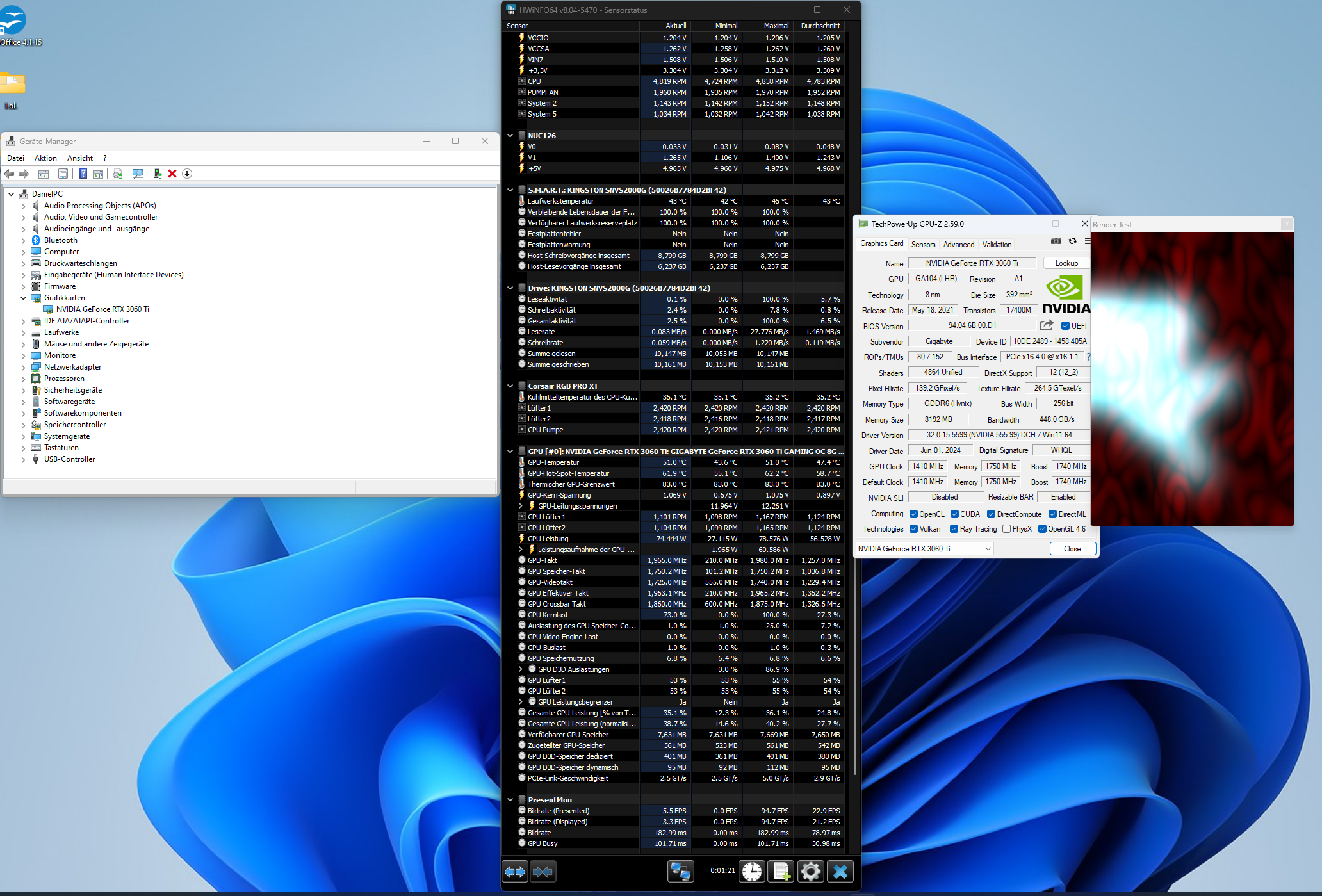The height and width of the screenshot is (896, 1322).
Task: Share BIOS version via export icon
Action: 1047,325
